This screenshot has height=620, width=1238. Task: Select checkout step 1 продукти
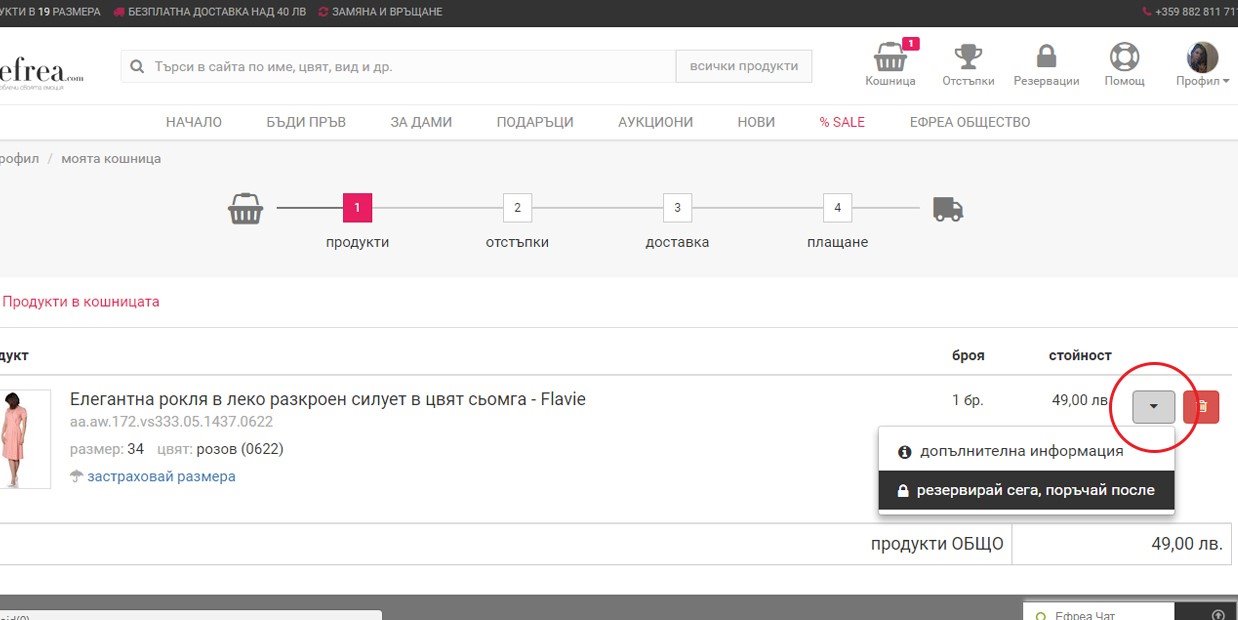(357, 208)
